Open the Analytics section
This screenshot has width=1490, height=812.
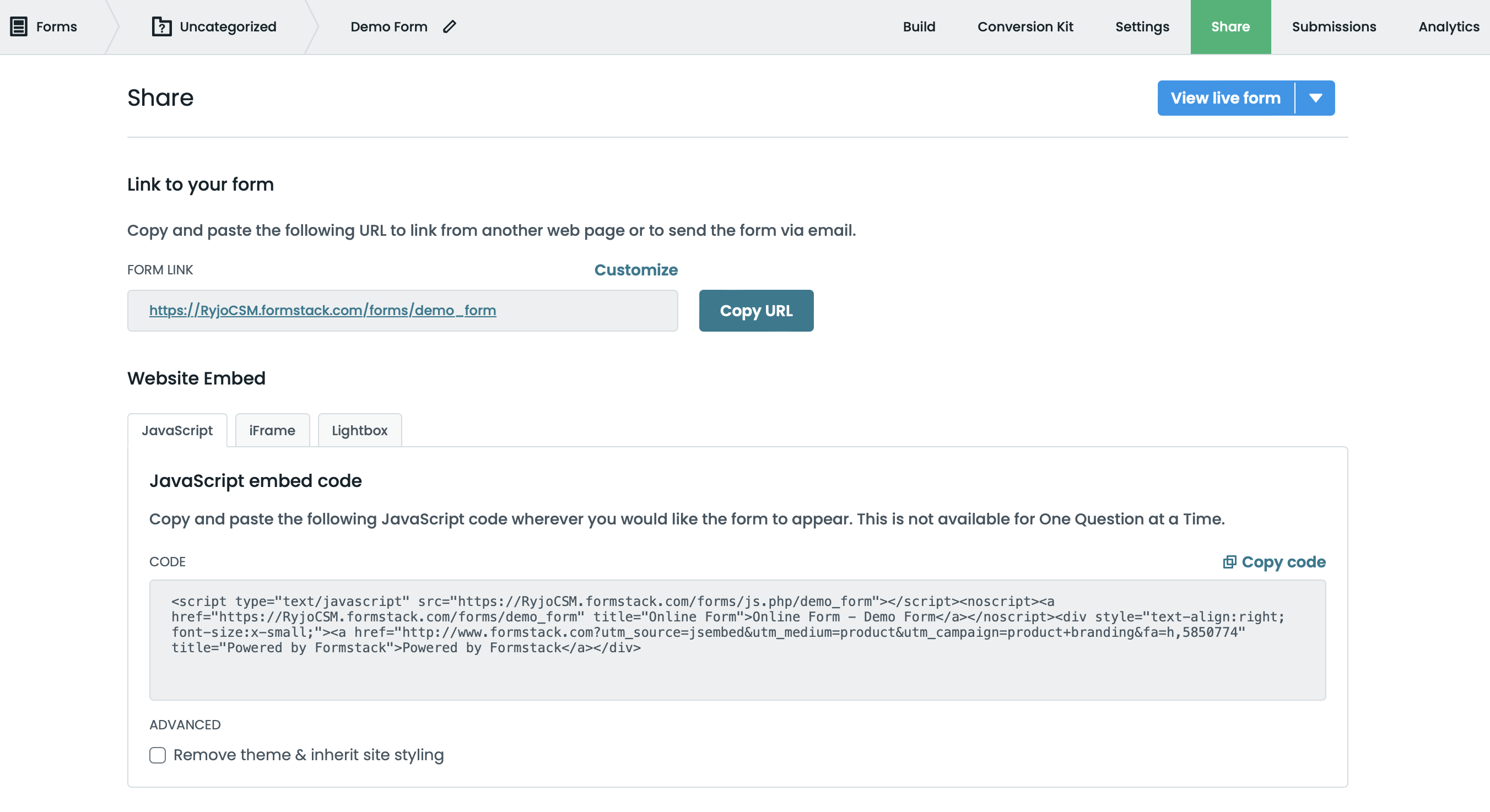1448,26
